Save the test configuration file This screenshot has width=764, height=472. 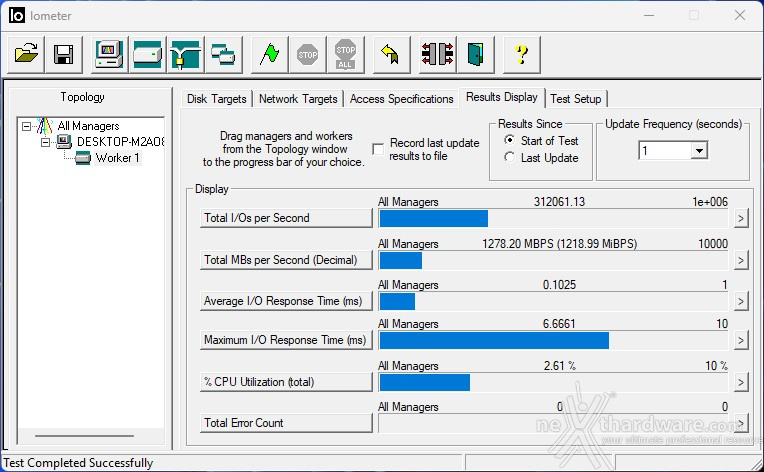coord(63,54)
